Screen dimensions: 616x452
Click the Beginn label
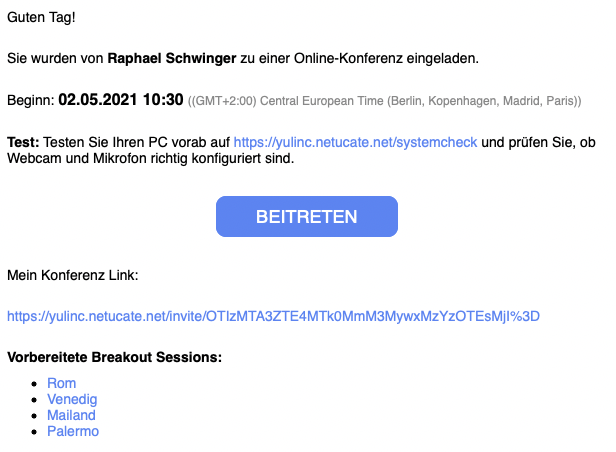coord(30,101)
